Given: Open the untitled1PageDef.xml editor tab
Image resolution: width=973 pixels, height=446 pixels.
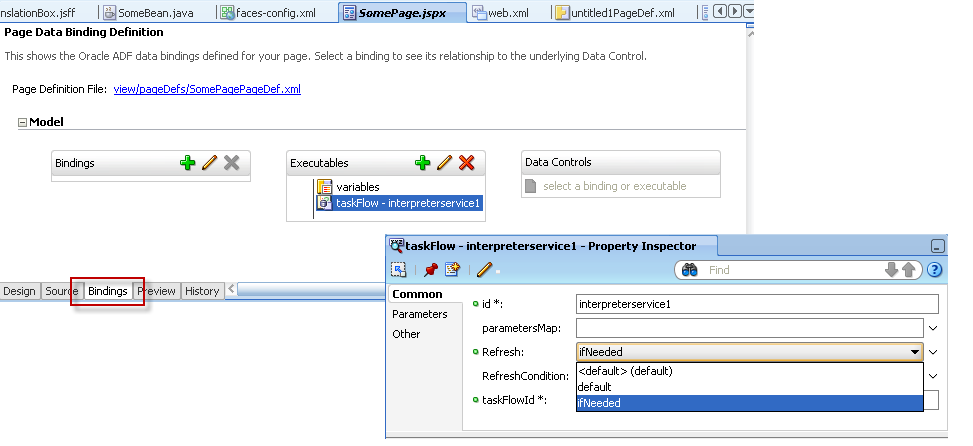Looking at the screenshot, I should click(x=614, y=12).
